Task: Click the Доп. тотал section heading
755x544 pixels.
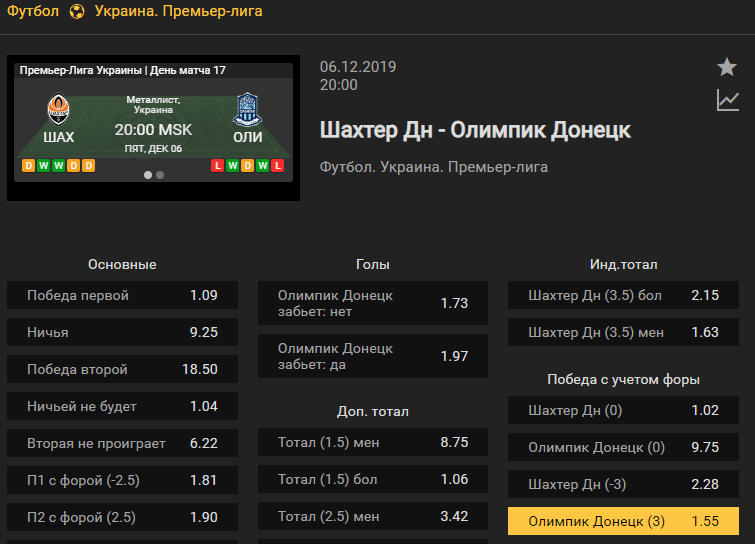Action: (373, 411)
